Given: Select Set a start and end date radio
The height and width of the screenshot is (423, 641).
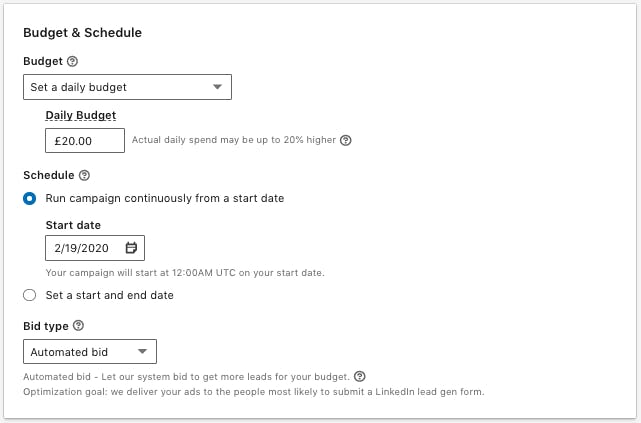Looking at the screenshot, I should [x=29, y=295].
